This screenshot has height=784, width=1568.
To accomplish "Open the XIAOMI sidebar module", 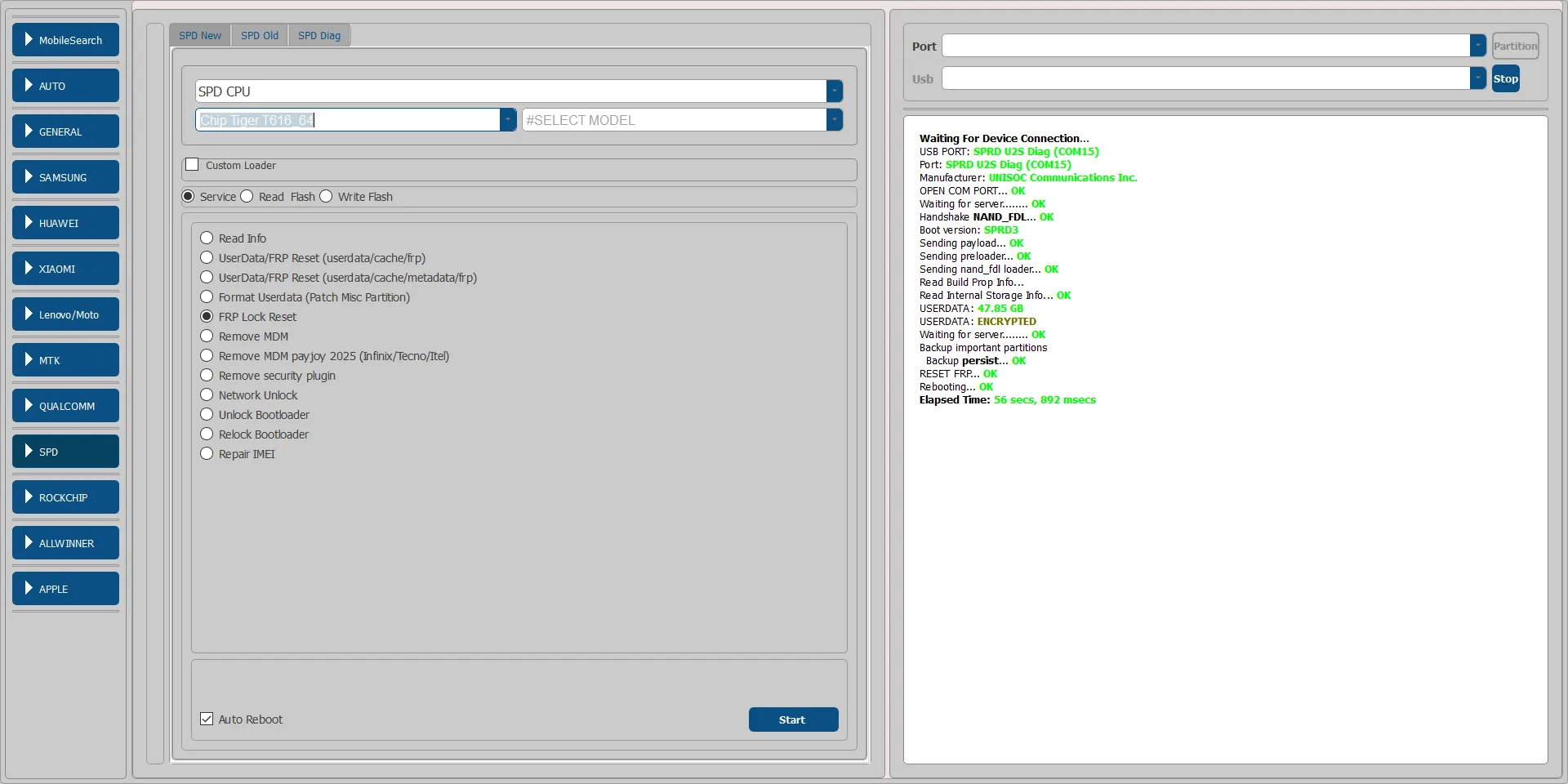I will pos(65,269).
